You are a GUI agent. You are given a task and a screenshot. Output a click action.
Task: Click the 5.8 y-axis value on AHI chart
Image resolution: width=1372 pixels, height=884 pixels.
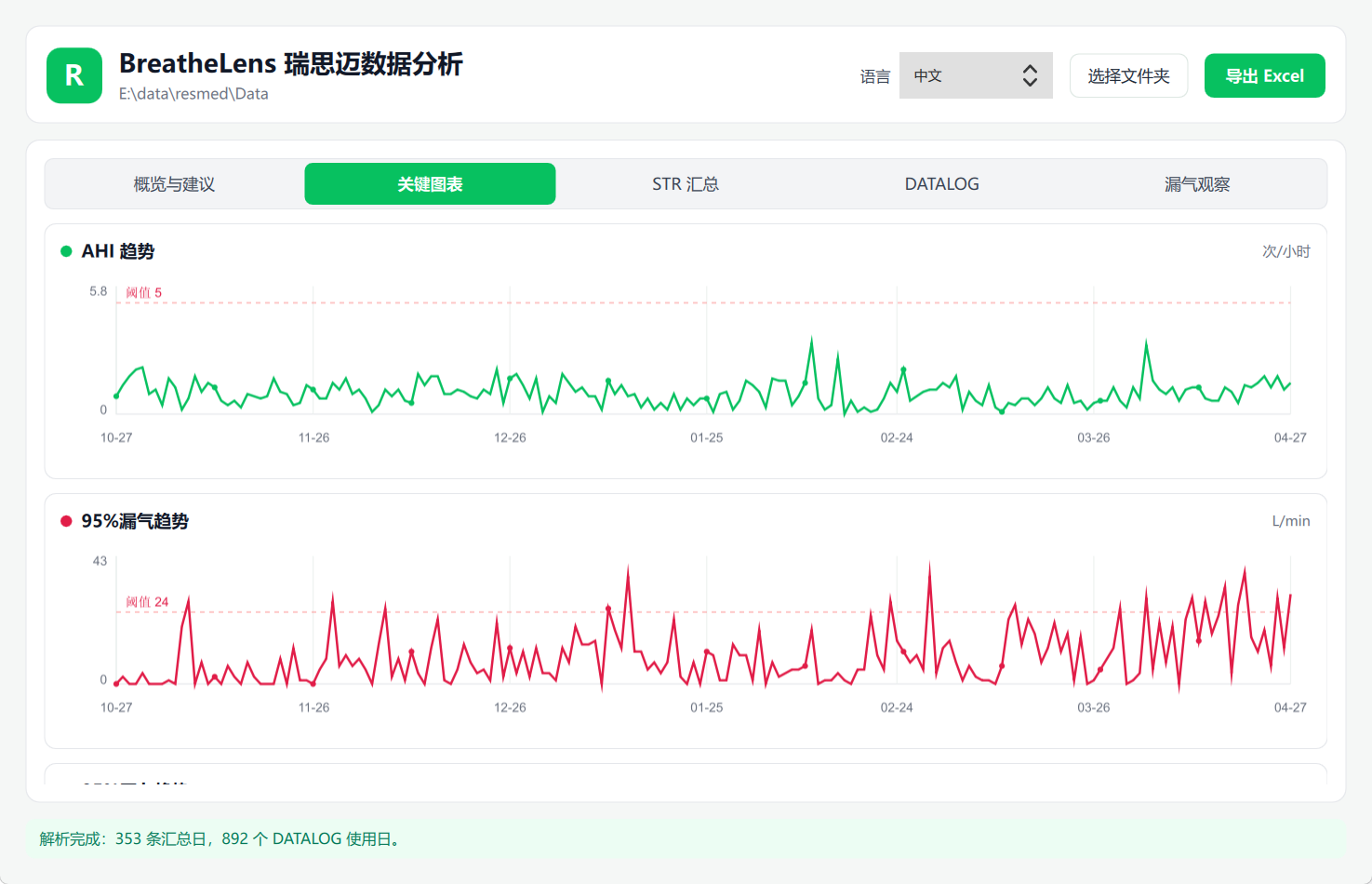pyautogui.click(x=99, y=291)
